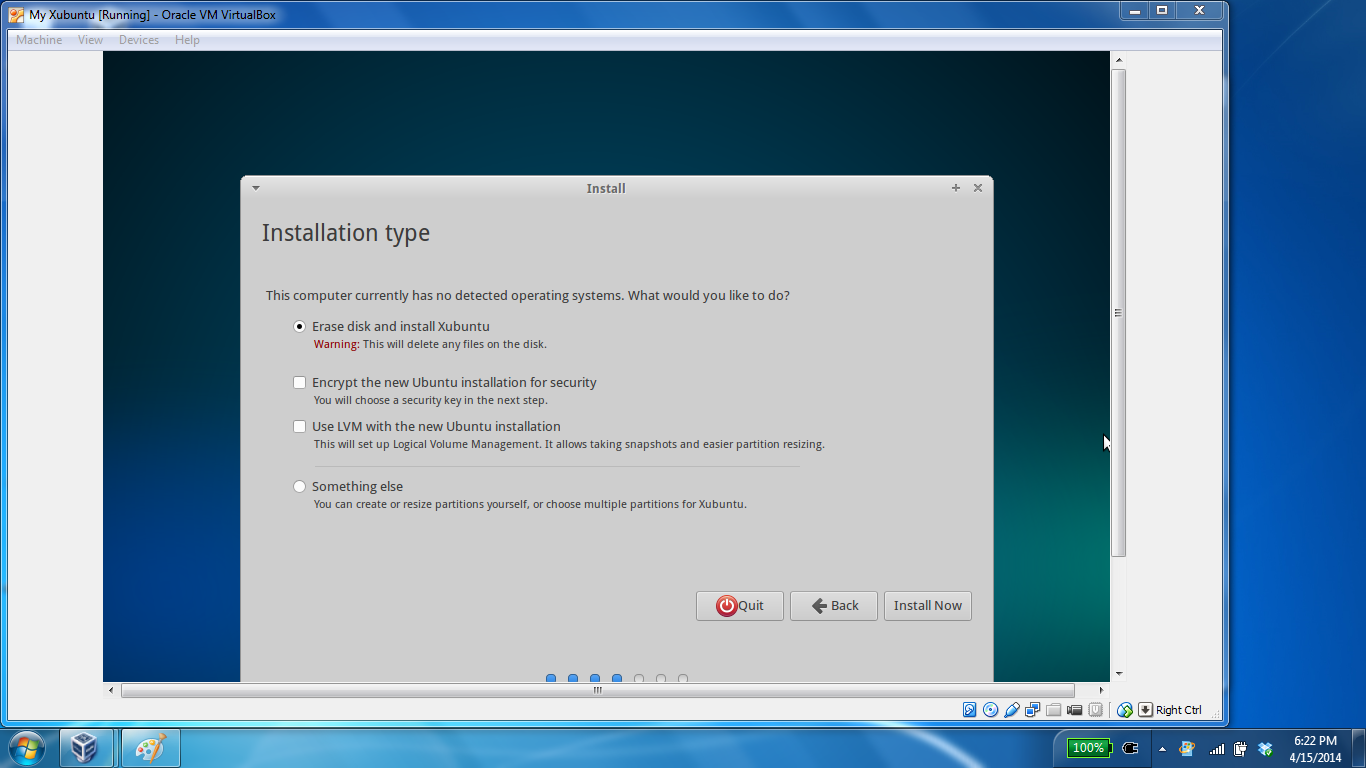Click the first blue progress dot
This screenshot has width=1366, height=768.
click(551, 678)
